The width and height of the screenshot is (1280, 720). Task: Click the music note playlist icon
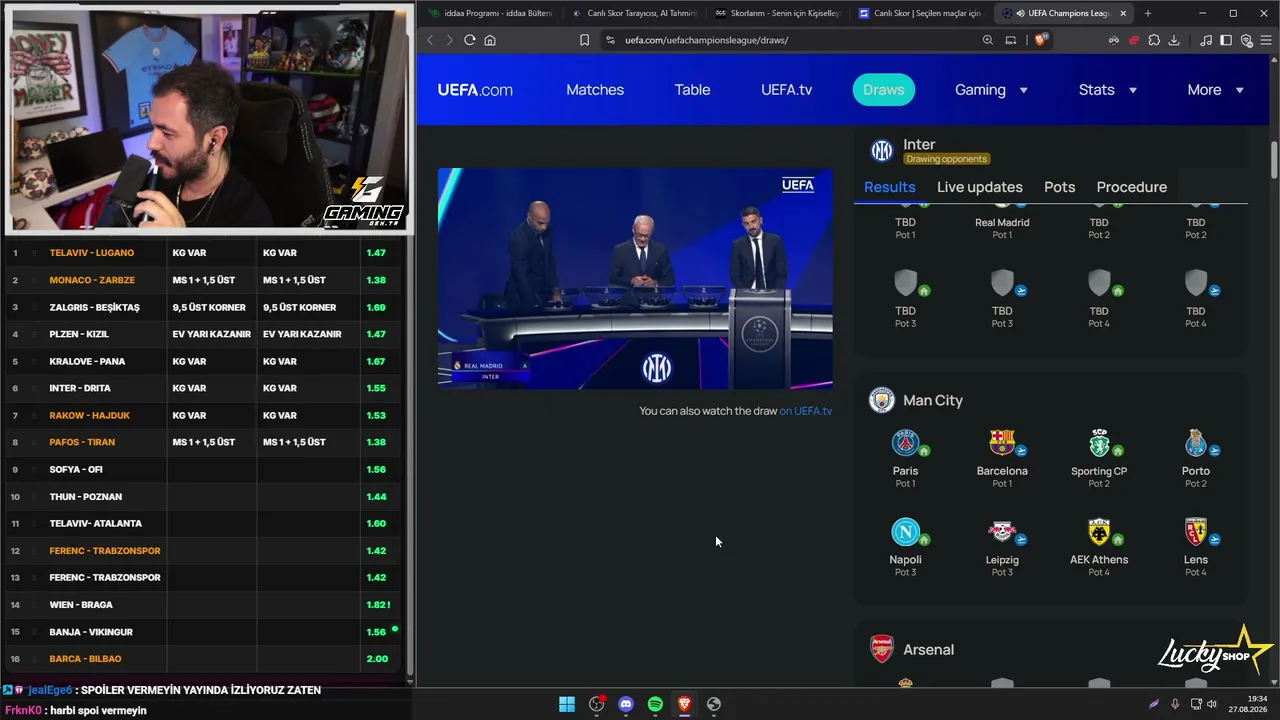click(1206, 40)
